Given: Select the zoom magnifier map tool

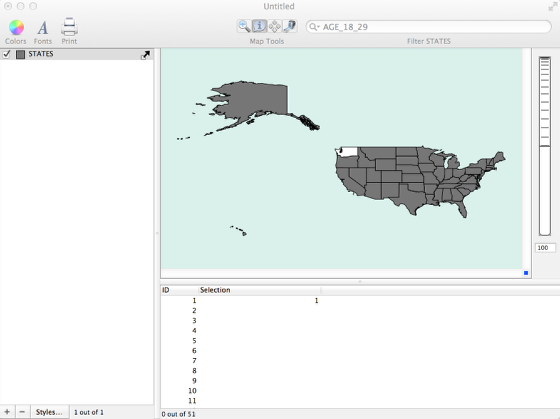Looking at the screenshot, I should tap(244, 26).
